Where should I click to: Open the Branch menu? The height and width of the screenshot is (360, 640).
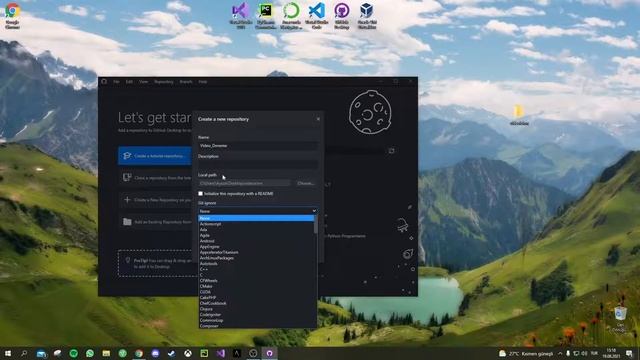[x=186, y=82]
